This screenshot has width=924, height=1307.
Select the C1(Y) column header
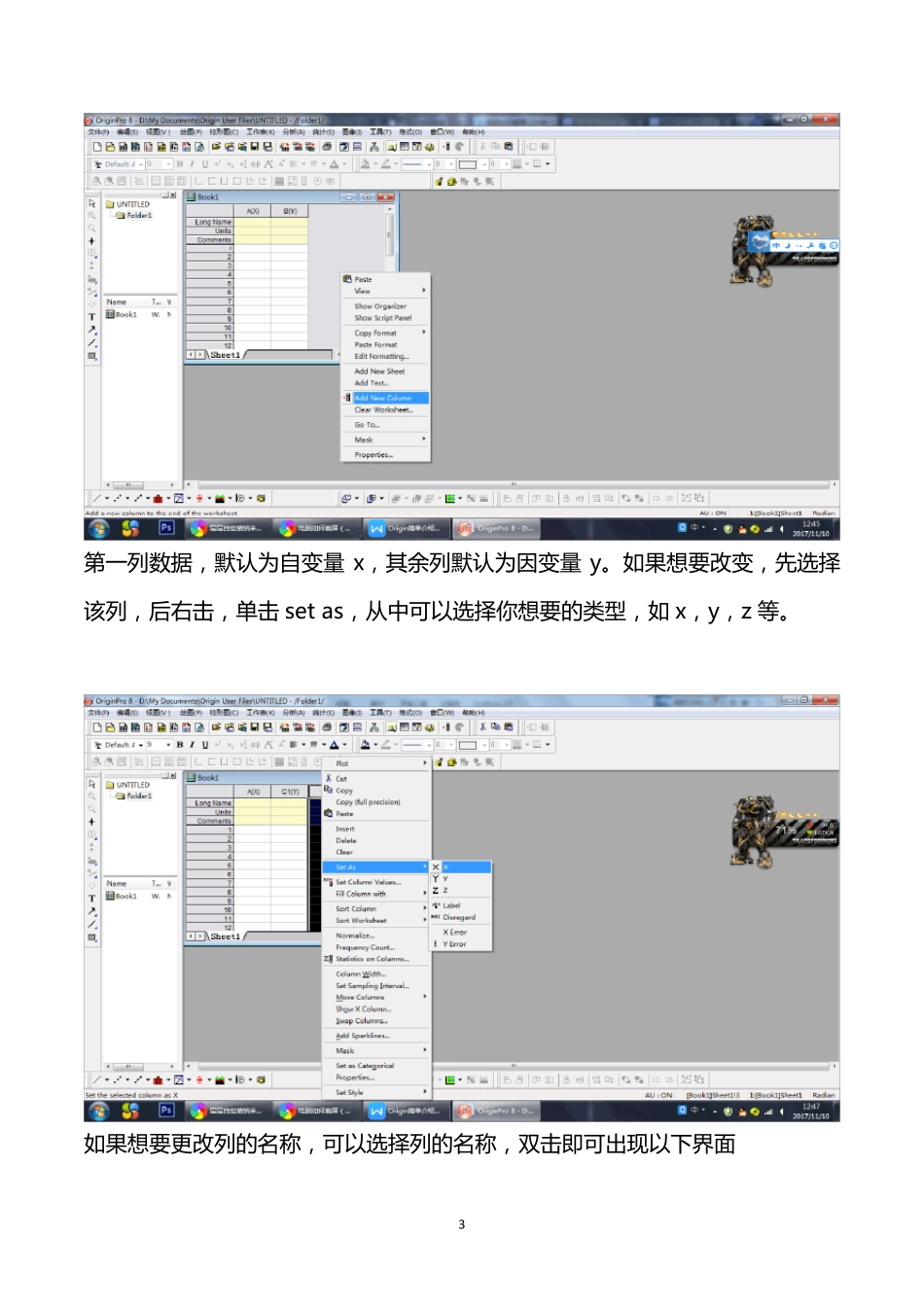[290, 792]
